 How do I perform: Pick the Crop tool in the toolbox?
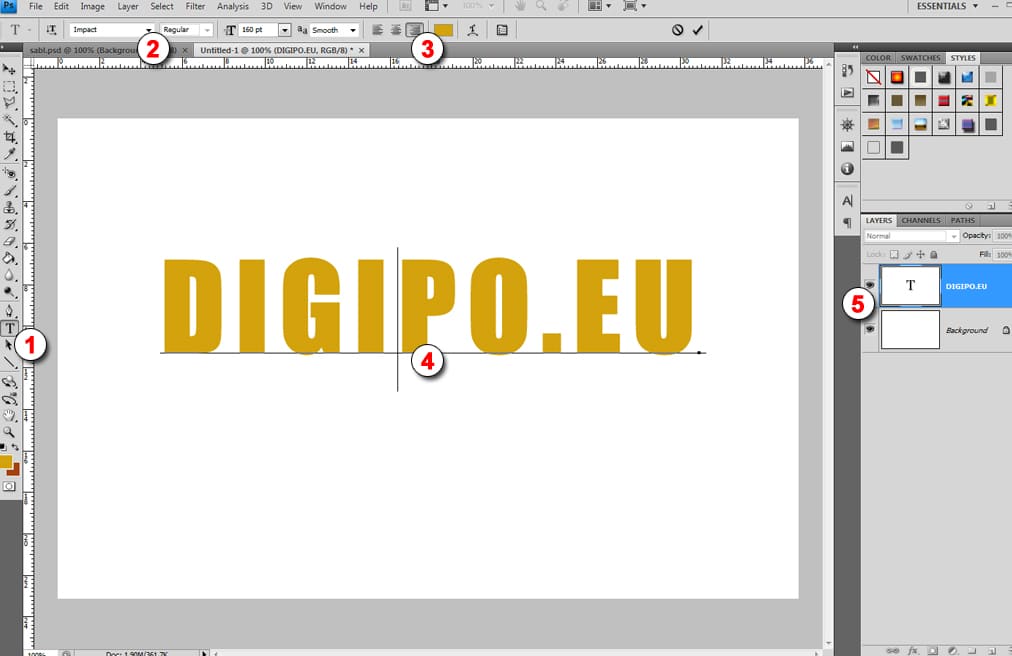pos(10,137)
